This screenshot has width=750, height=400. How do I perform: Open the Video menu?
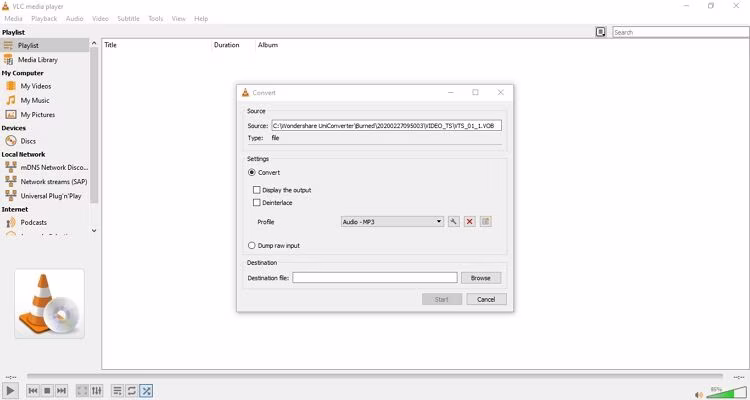[100, 19]
